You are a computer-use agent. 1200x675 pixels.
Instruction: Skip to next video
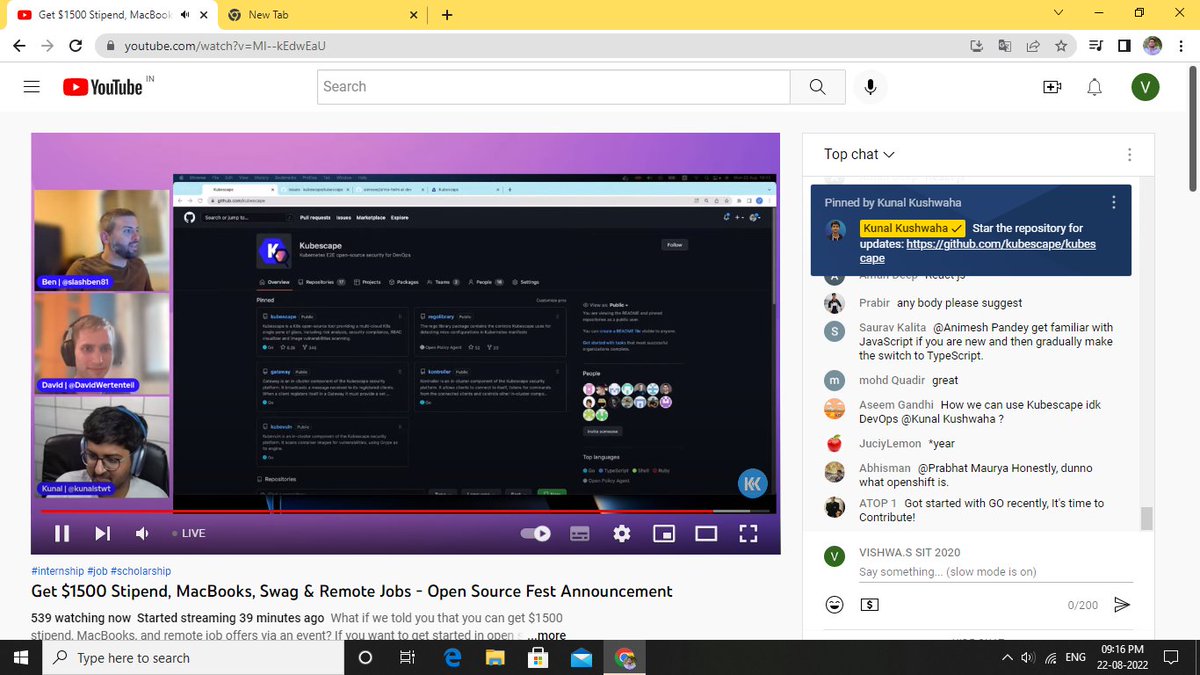click(x=102, y=533)
